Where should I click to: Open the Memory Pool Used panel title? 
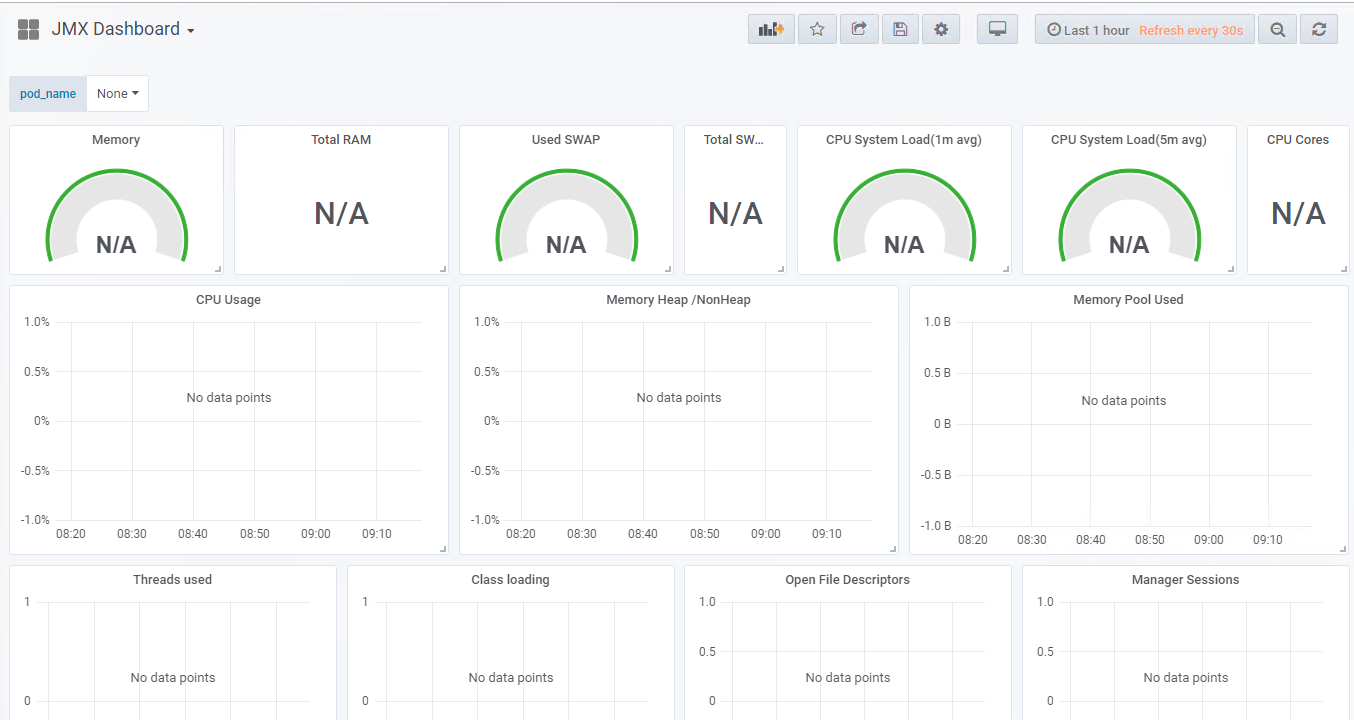1128,299
